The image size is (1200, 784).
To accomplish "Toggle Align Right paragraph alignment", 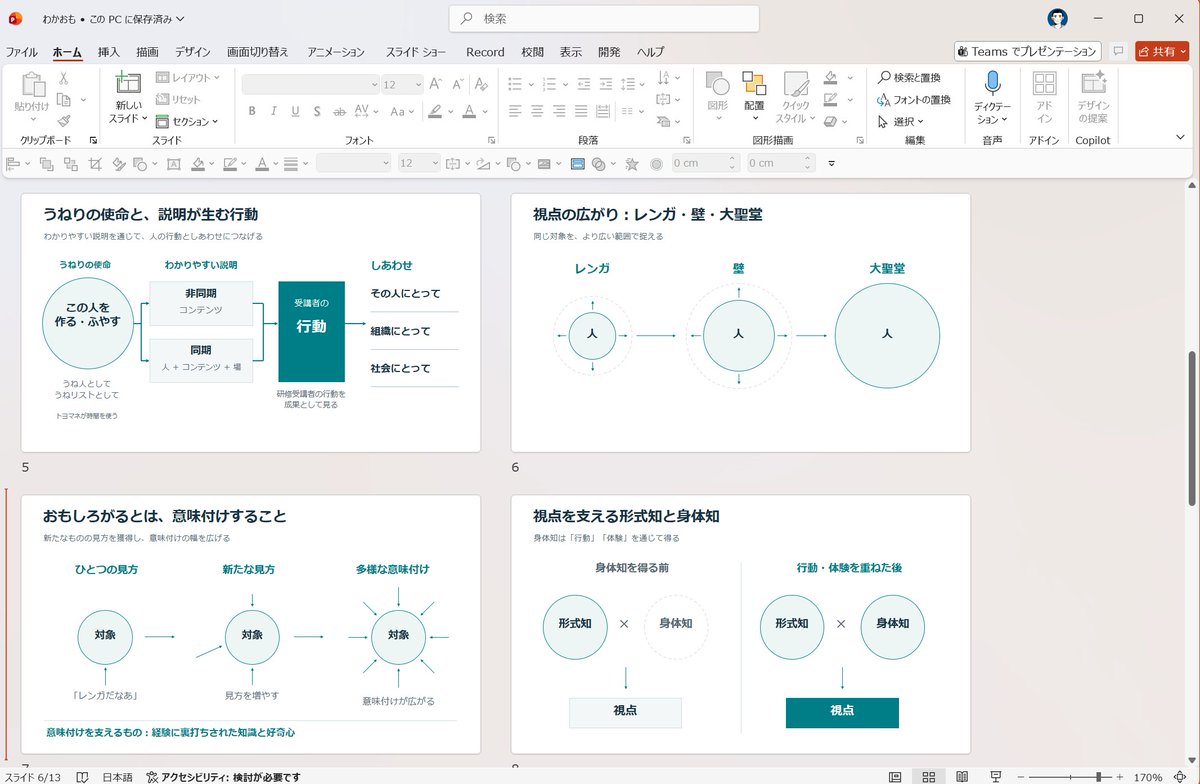I will coord(559,111).
